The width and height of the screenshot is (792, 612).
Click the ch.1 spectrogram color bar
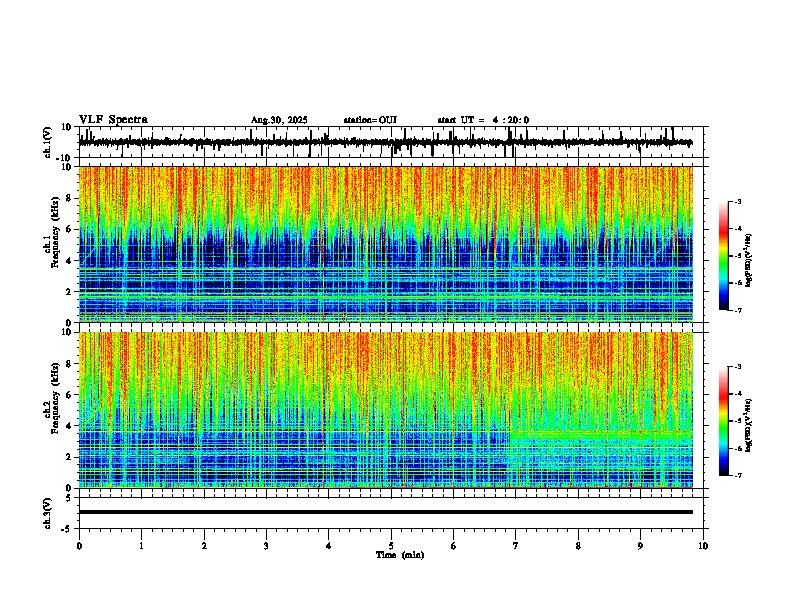724,256
